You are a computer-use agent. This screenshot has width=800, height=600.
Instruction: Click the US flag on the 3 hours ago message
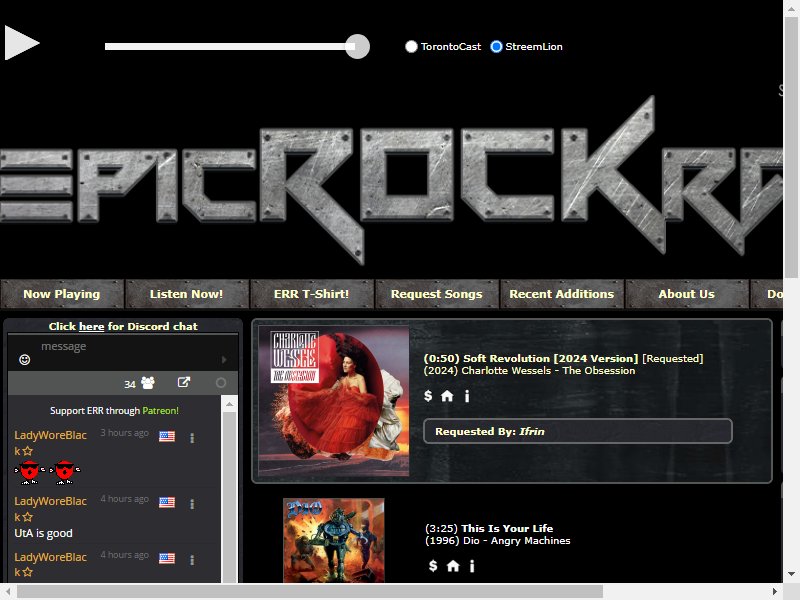tap(167, 436)
